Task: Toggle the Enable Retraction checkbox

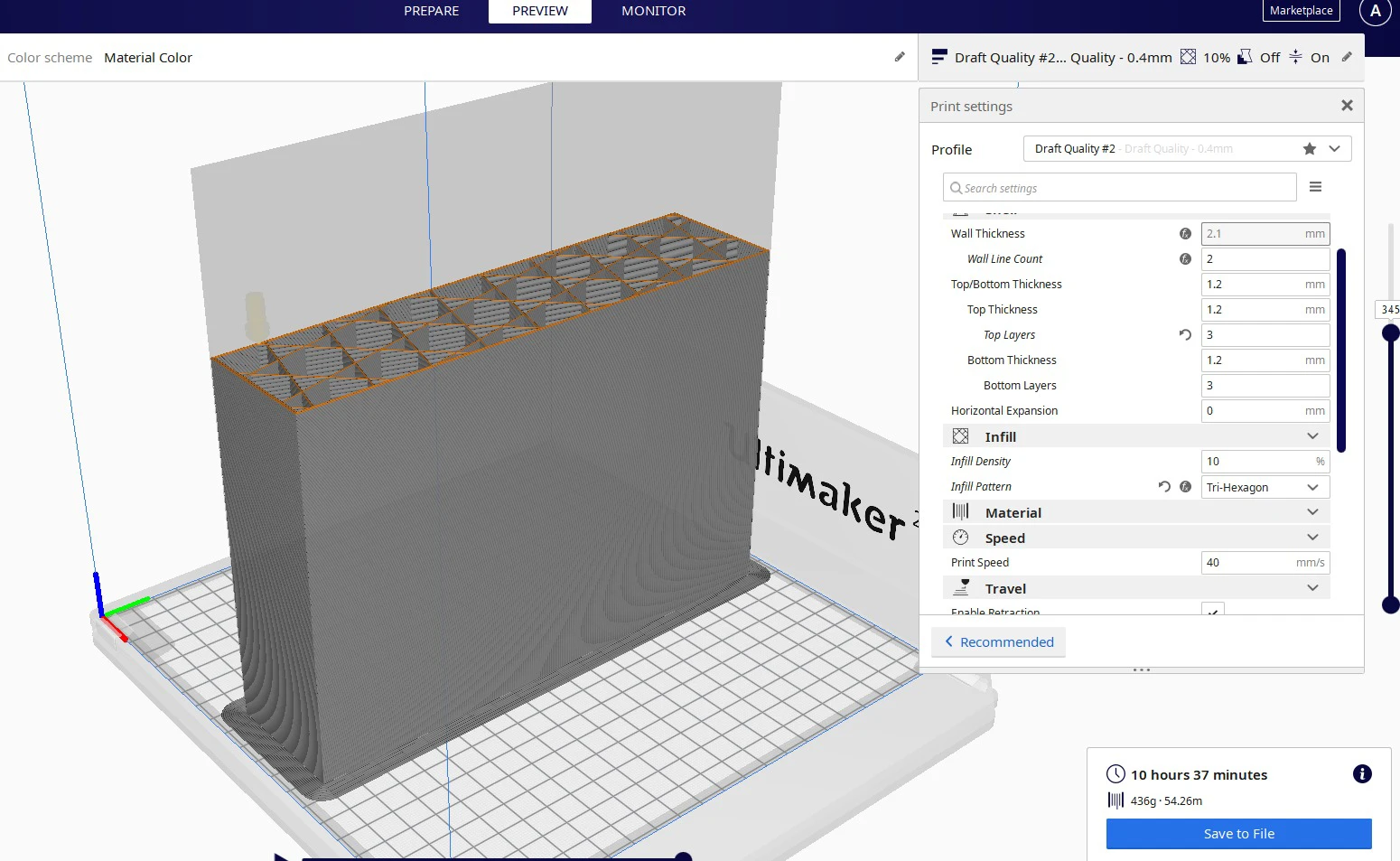Action: [x=1213, y=611]
